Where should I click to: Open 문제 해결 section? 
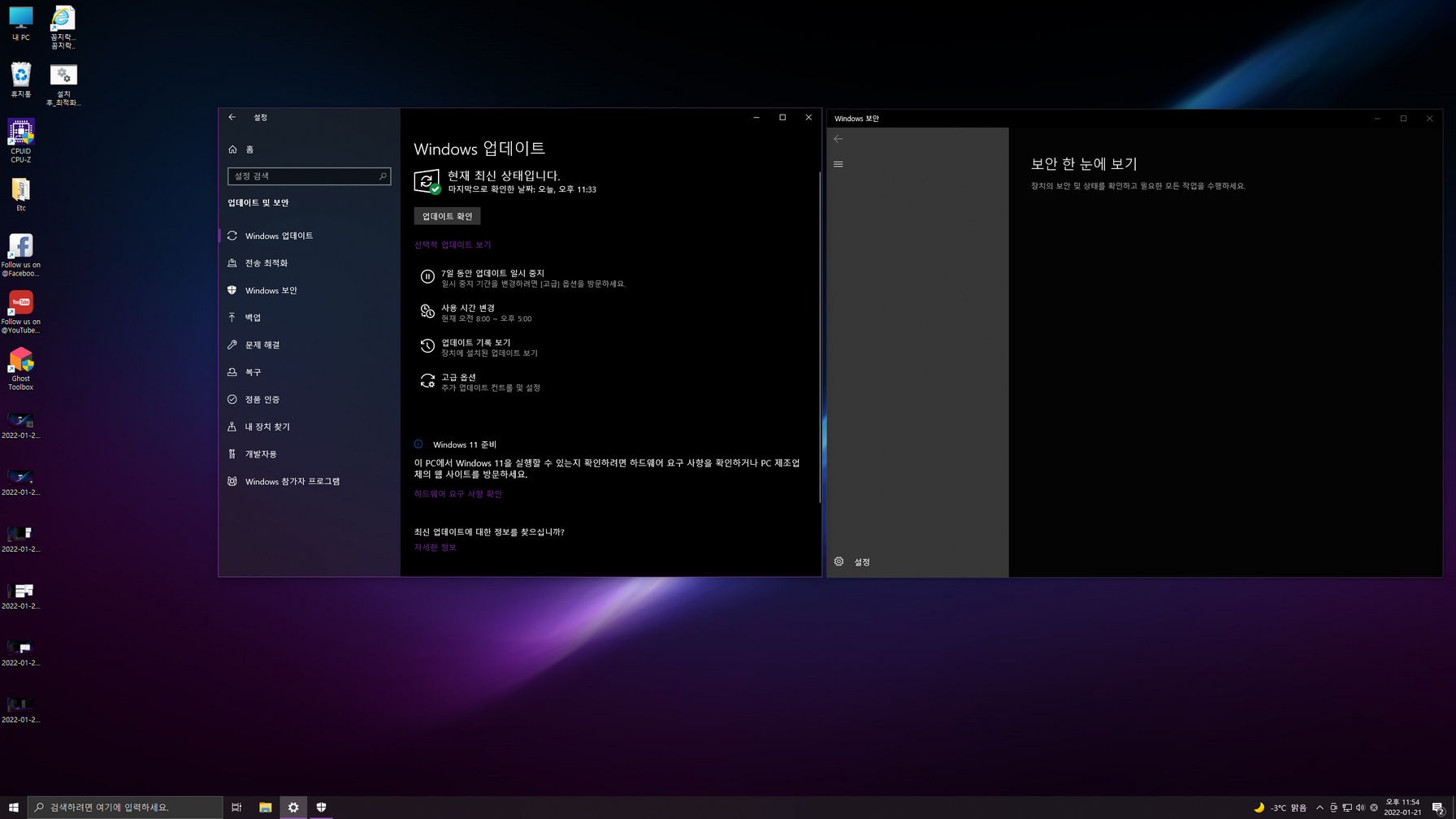tap(309, 344)
